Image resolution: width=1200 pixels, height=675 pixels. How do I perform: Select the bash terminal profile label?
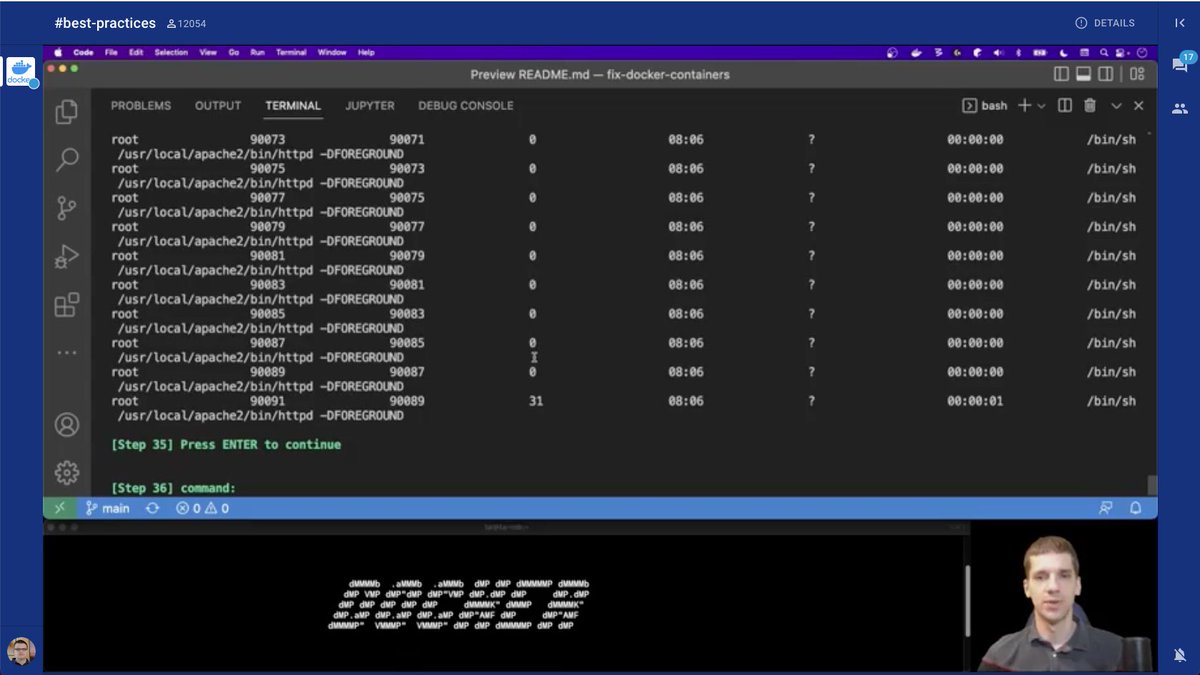985,105
